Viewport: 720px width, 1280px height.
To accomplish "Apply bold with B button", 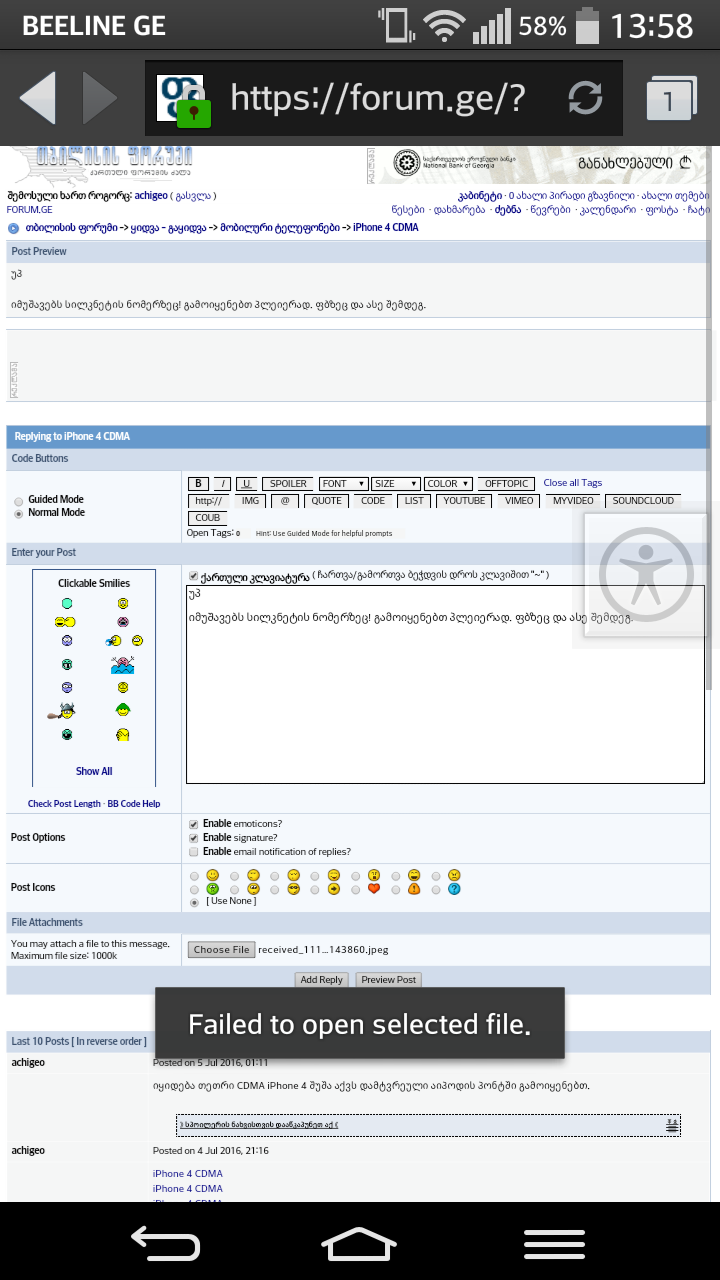I will click(199, 484).
